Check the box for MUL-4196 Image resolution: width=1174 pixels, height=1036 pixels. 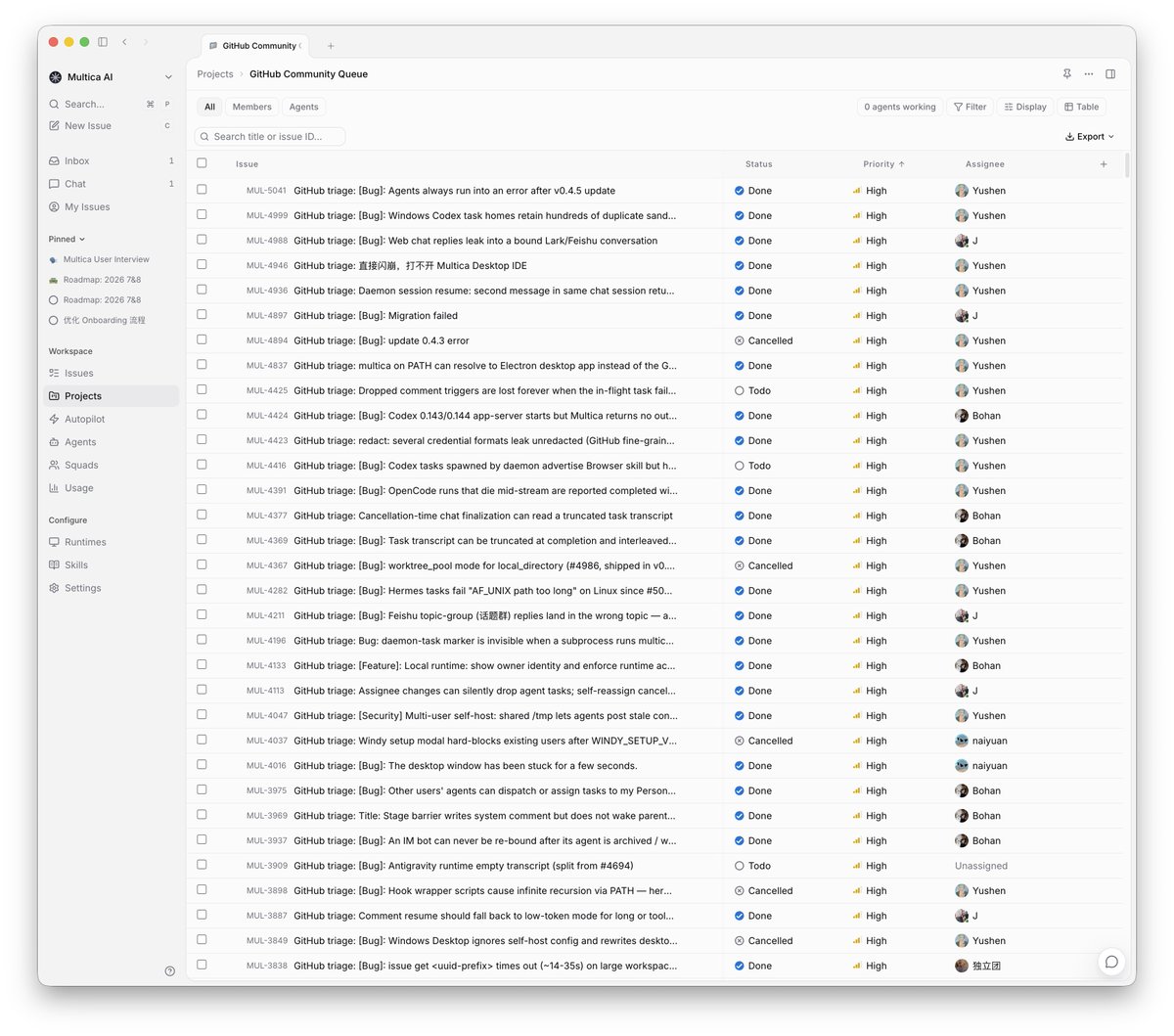tap(202, 640)
